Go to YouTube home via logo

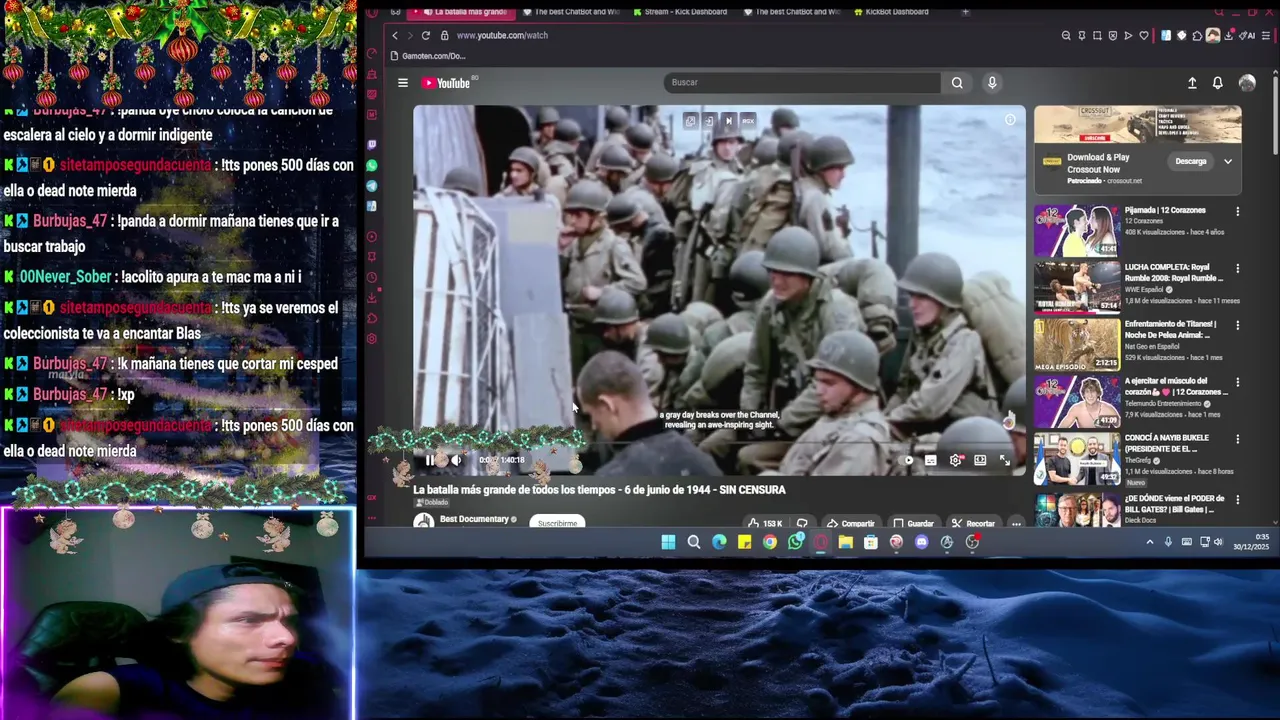(446, 83)
